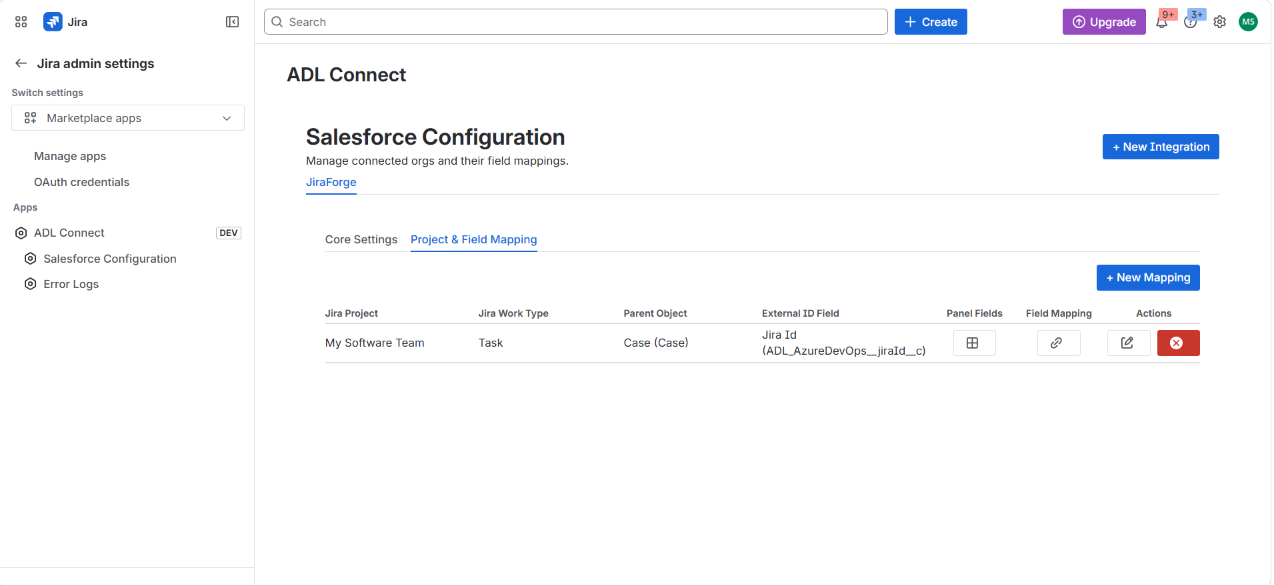Switch to the Core Settings tab
The image size is (1274, 585).
coord(361,240)
